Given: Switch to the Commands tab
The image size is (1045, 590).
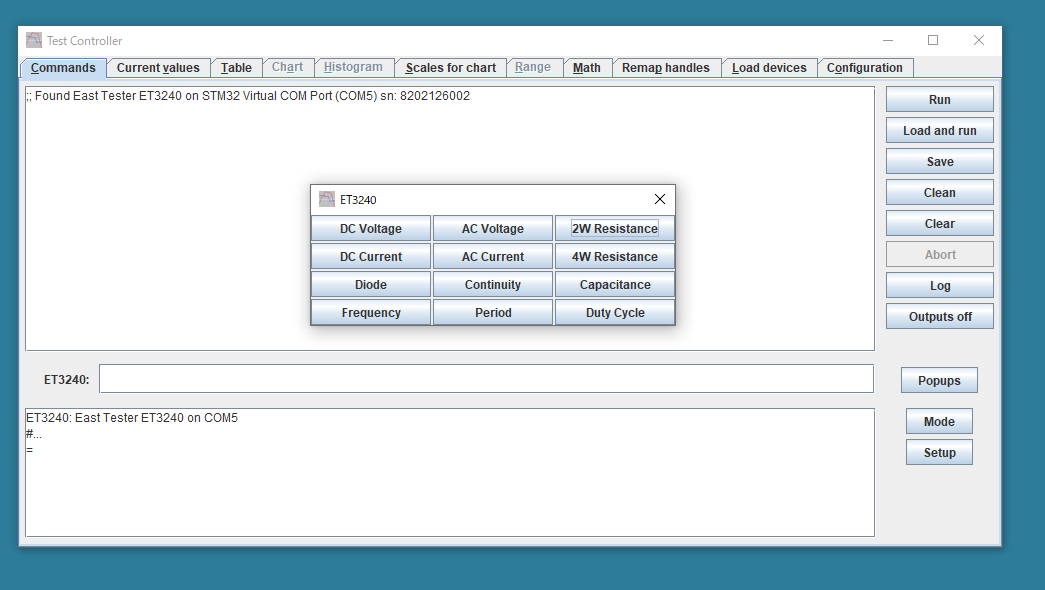Looking at the screenshot, I should tap(63, 68).
